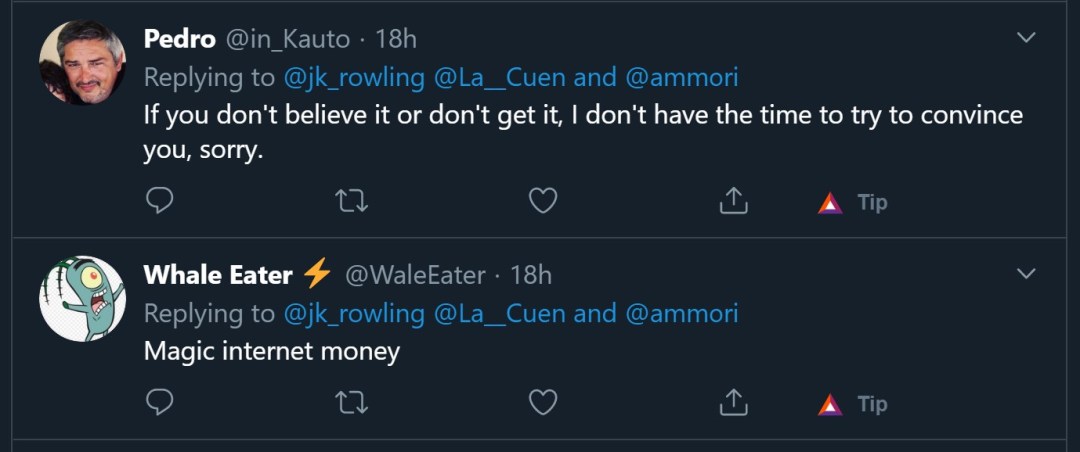
Task: Retweet the "Magic internet money" tweet
Action: (x=351, y=404)
